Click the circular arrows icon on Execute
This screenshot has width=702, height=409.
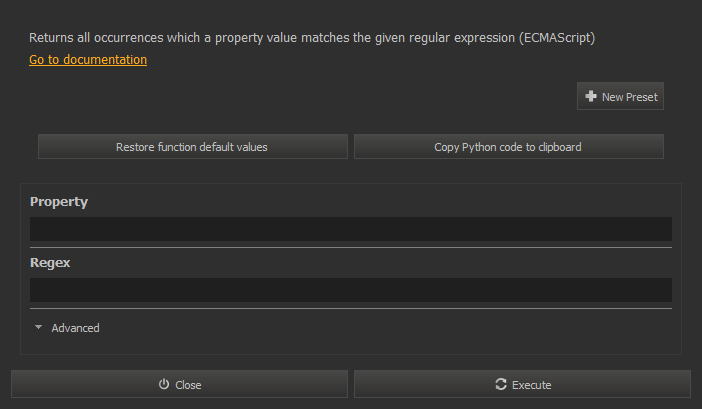tap(501, 384)
